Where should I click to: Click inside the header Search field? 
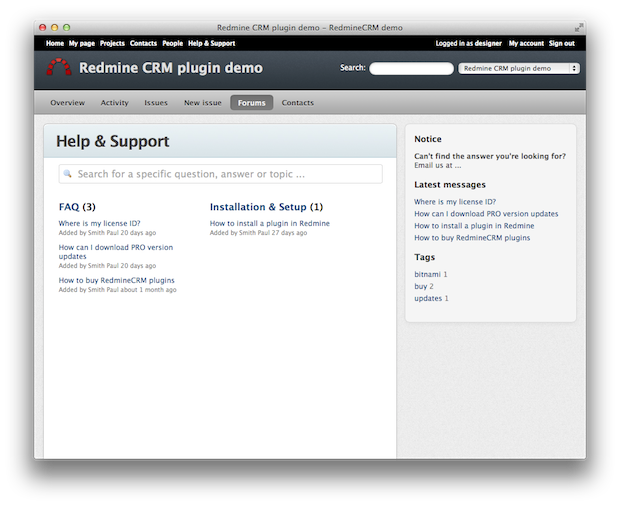click(x=411, y=69)
